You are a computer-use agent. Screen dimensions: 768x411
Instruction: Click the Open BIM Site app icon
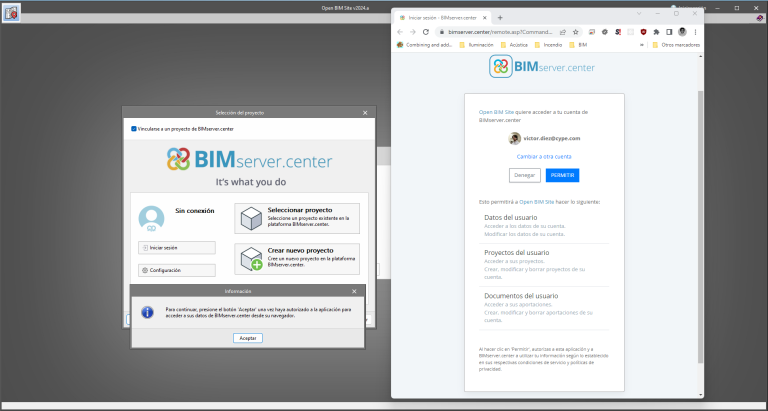(12, 13)
